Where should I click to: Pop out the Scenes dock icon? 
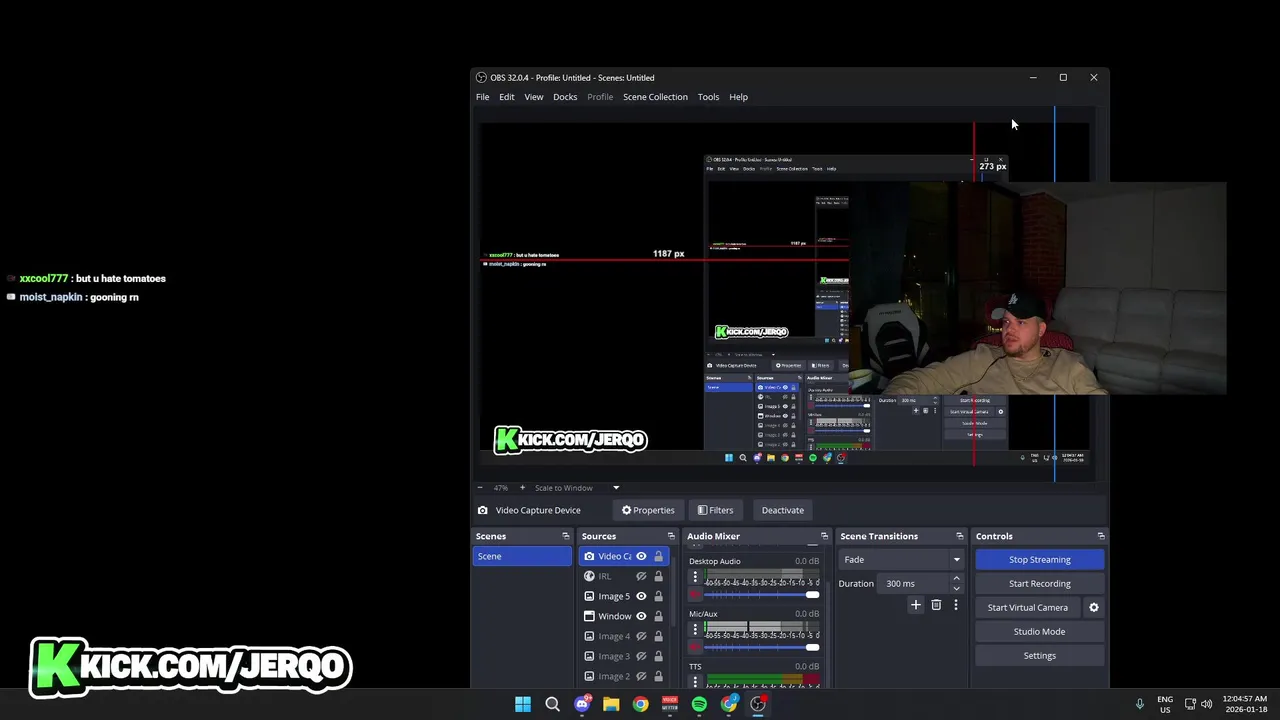pos(565,536)
